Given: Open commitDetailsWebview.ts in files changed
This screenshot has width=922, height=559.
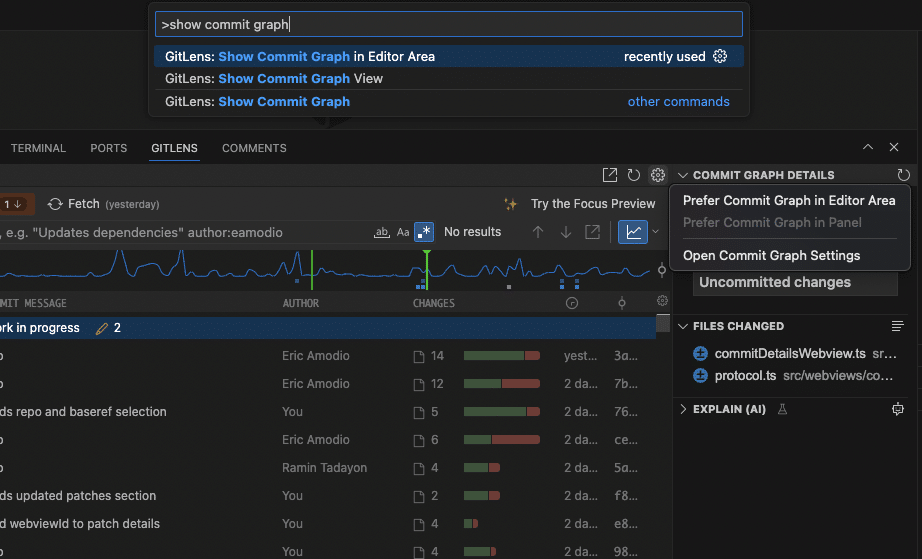Looking at the screenshot, I should pos(790,353).
